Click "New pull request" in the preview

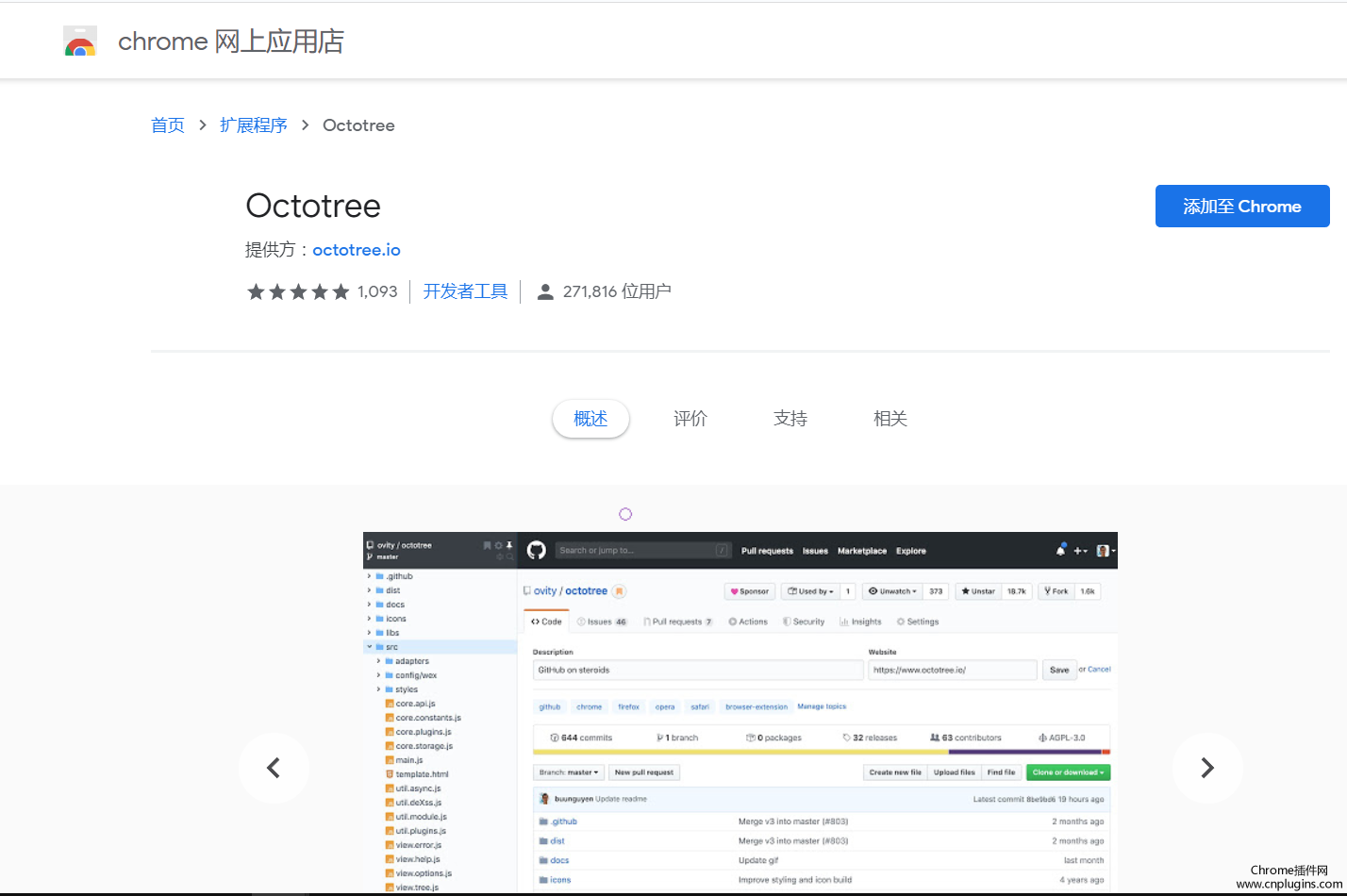pyautogui.click(x=644, y=772)
